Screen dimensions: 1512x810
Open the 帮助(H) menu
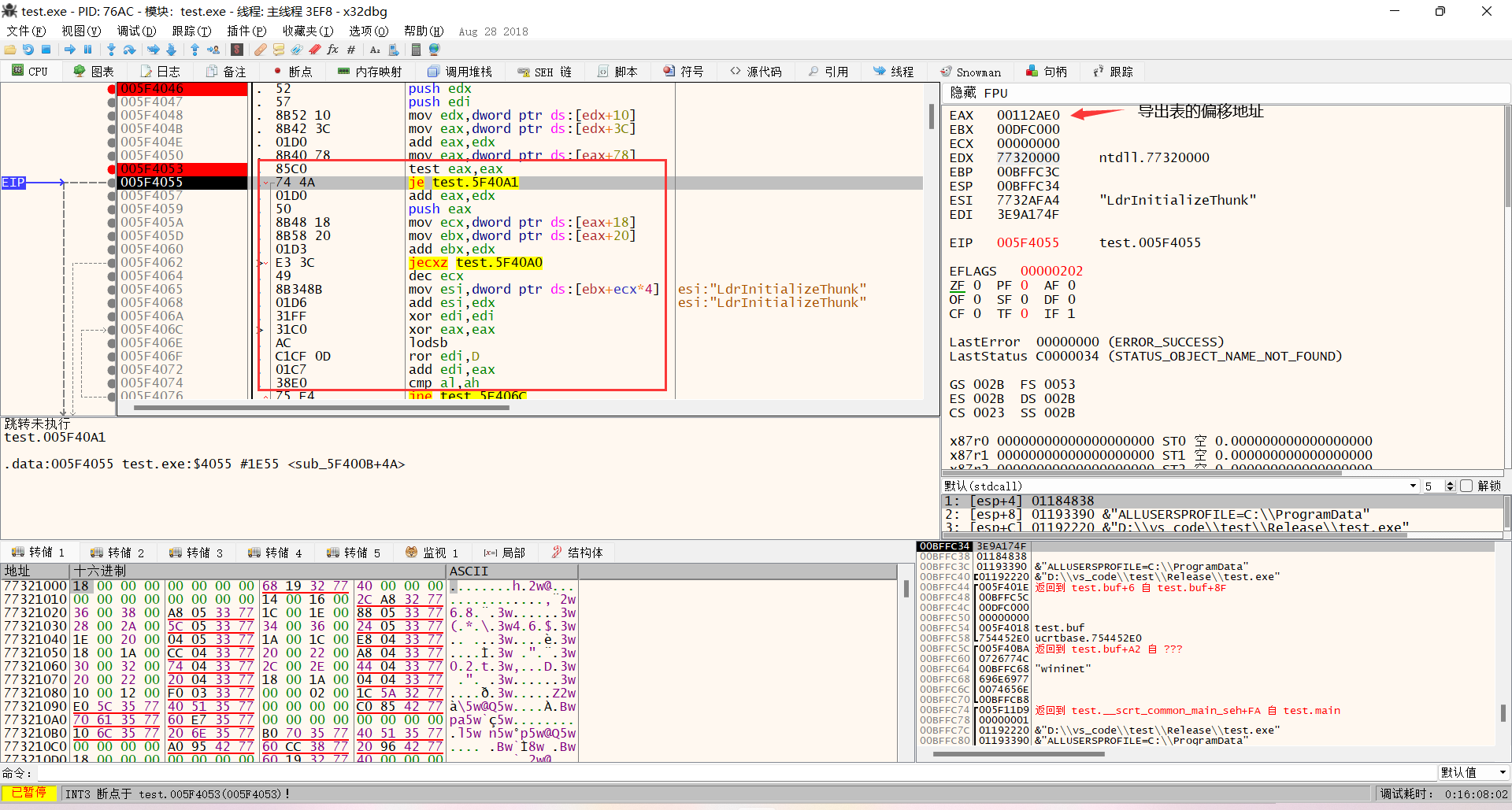click(424, 31)
